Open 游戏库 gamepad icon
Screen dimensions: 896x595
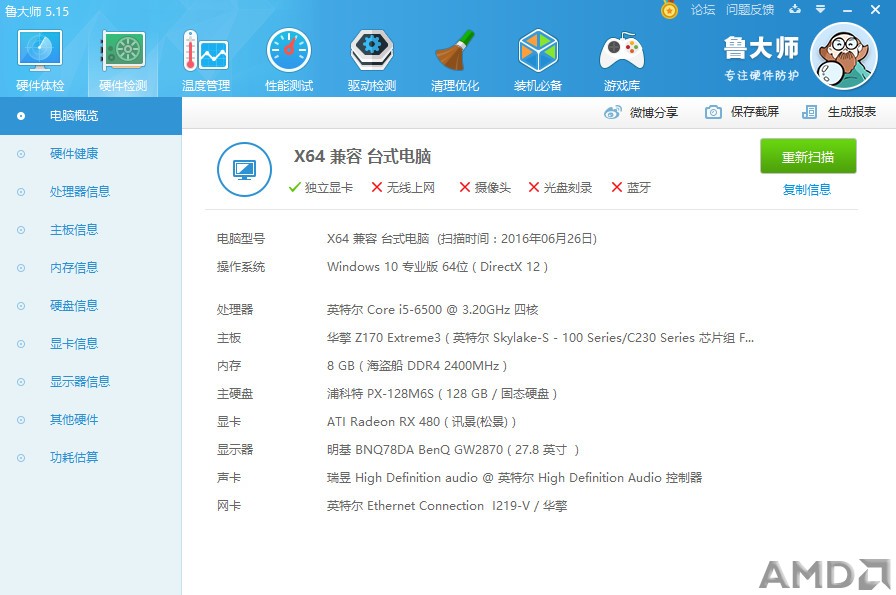[622, 50]
